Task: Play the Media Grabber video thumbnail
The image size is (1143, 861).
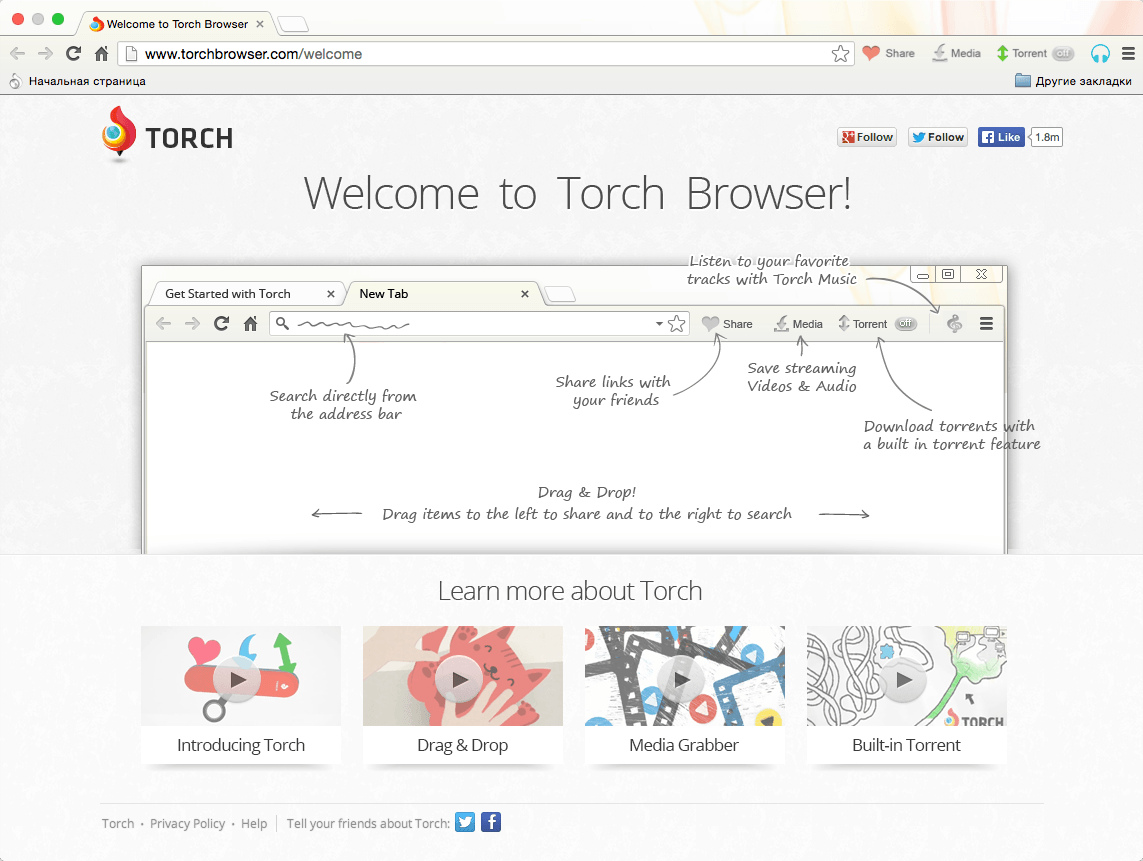Action: 682,679
